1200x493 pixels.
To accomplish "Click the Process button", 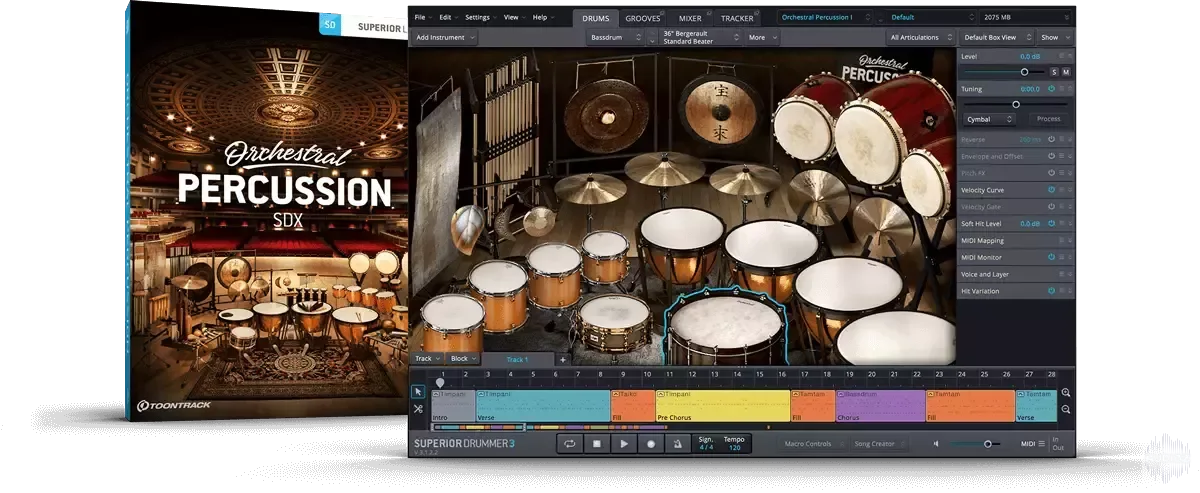I will pos(1048,119).
